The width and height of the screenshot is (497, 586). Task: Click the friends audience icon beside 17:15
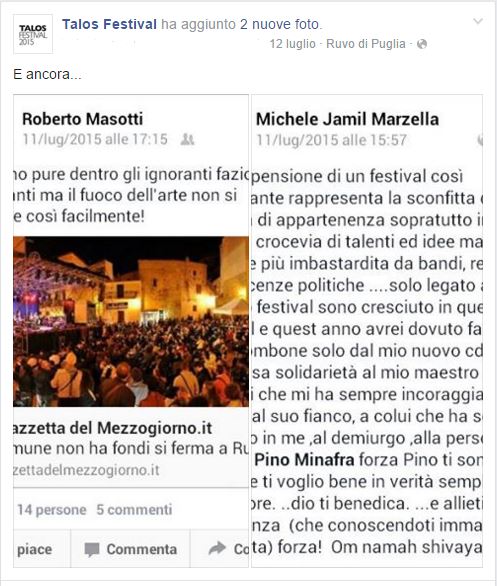click(x=187, y=139)
